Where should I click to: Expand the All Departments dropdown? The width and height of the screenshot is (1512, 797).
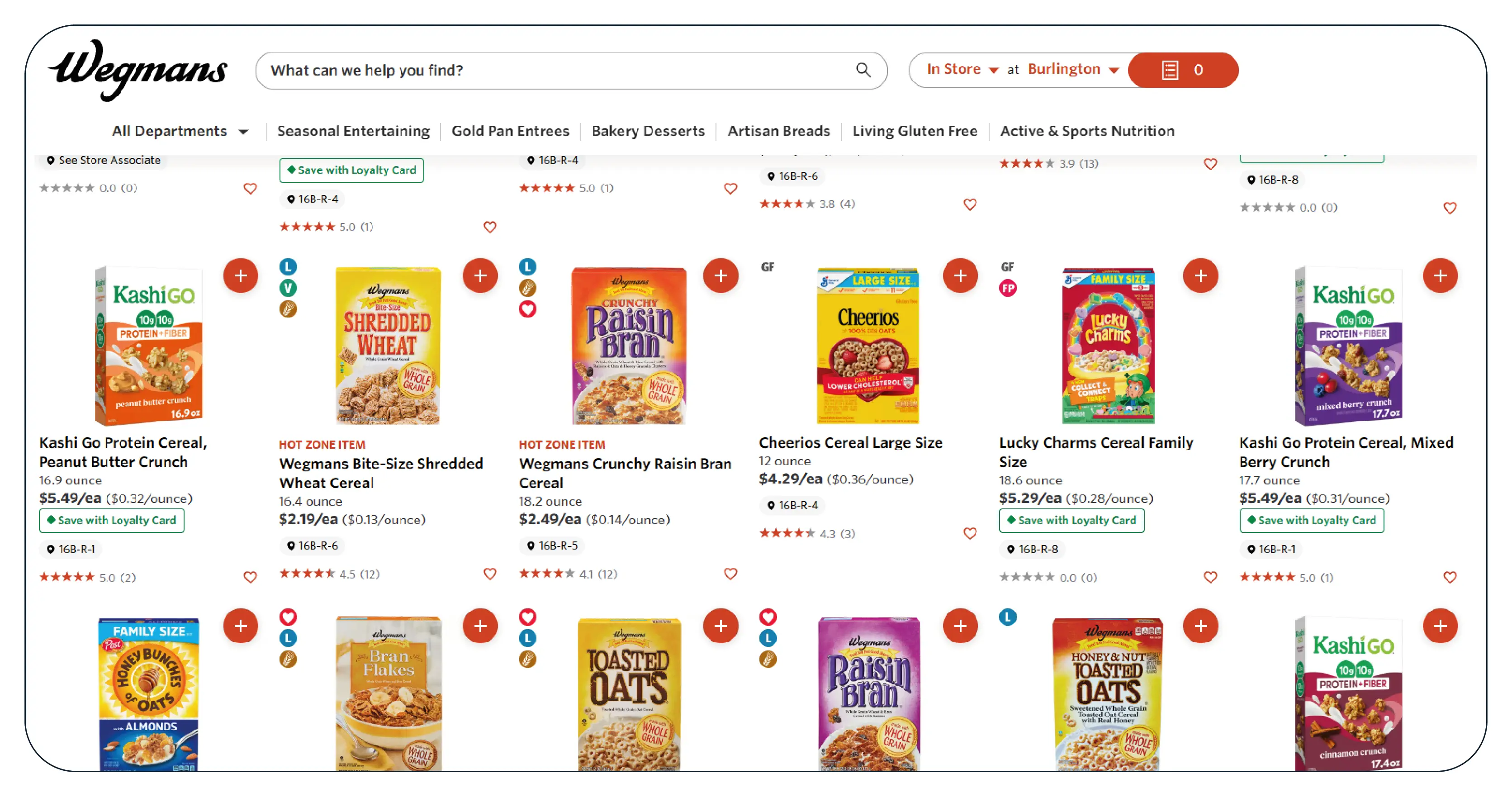tap(180, 132)
